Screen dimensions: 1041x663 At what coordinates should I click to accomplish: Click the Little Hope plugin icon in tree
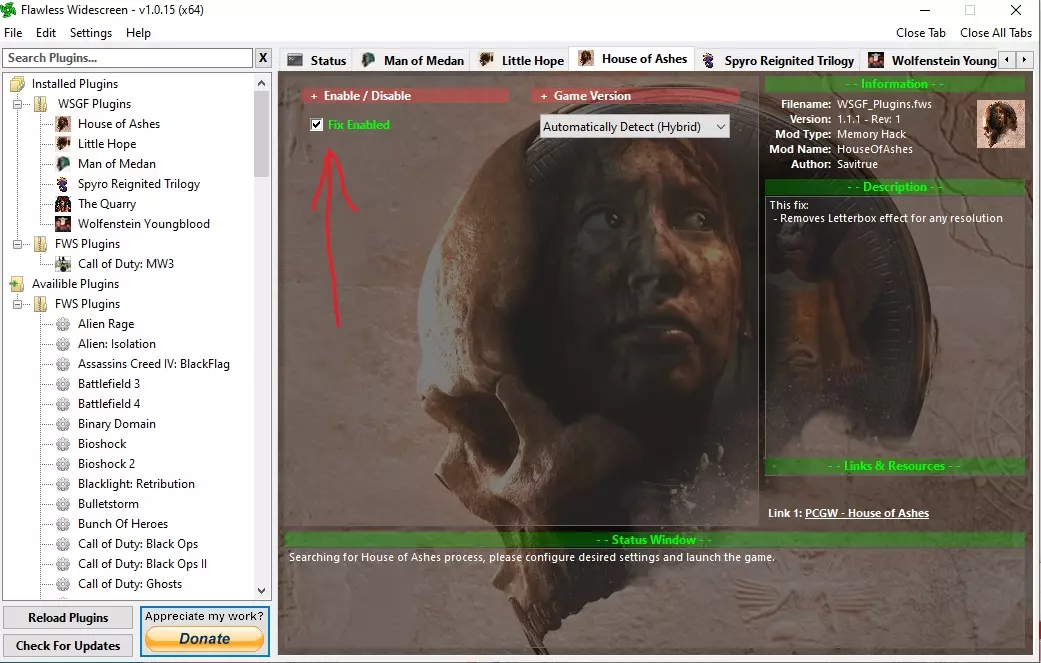tap(63, 144)
